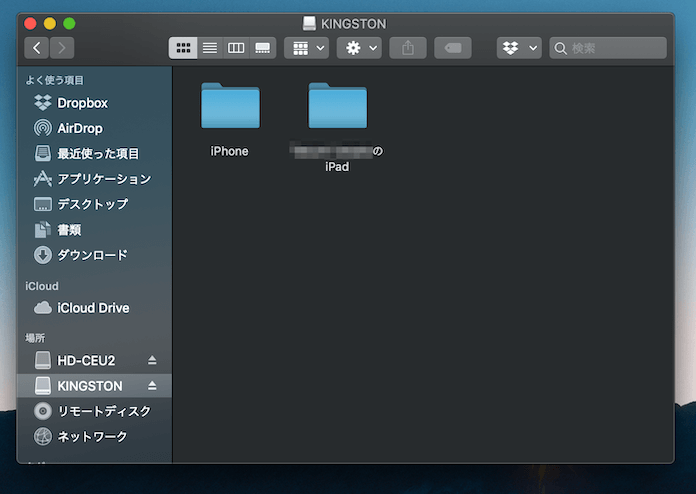Select the iPhone folder
The image size is (696, 494).
pos(230,106)
